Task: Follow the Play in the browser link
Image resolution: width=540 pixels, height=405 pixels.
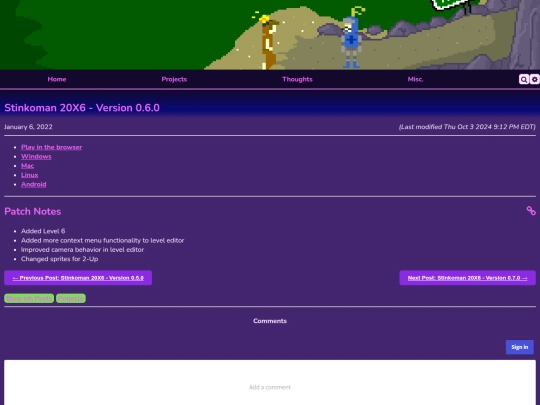Action: tap(51, 147)
